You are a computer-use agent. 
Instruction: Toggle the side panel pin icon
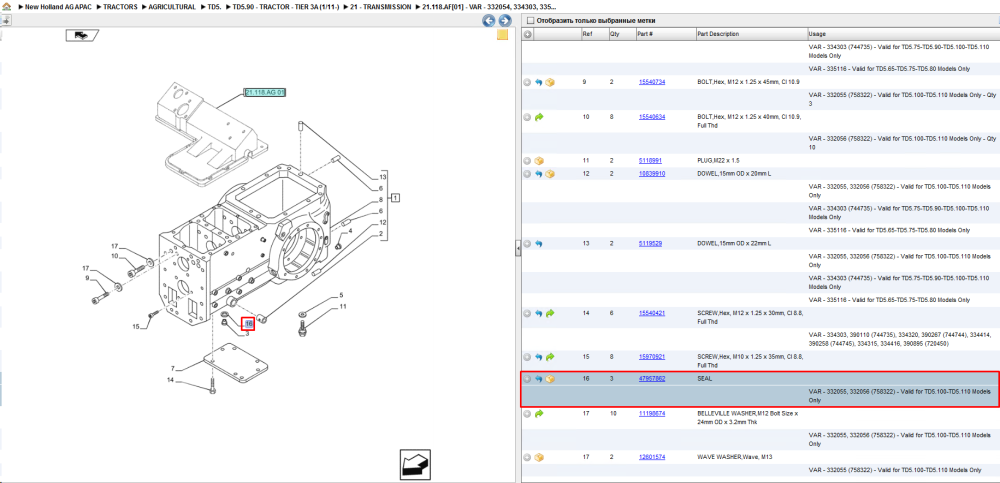(x=5, y=20)
